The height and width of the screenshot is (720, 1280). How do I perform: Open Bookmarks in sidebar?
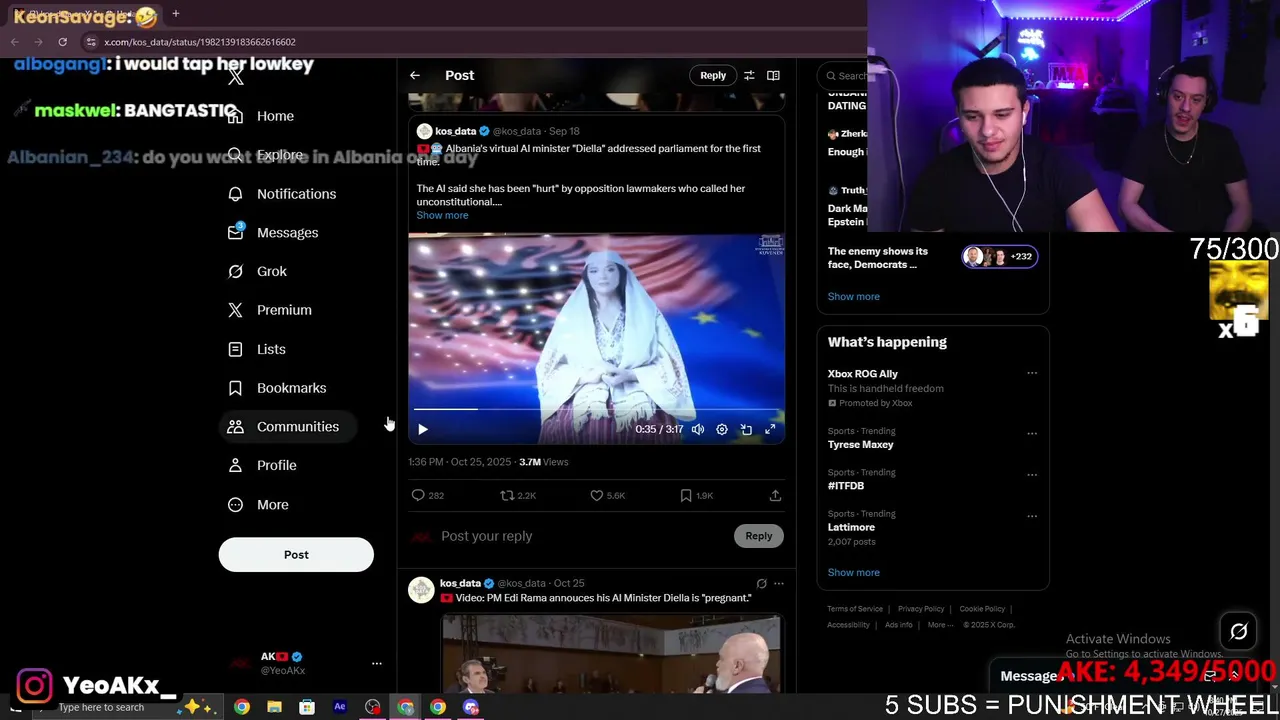(277, 388)
